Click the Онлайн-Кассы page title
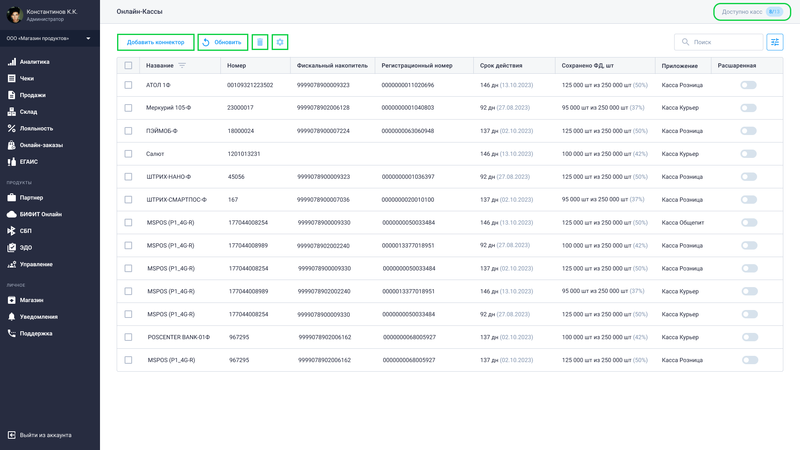The height and width of the screenshot is (450, 800). (x=139, y=11)
